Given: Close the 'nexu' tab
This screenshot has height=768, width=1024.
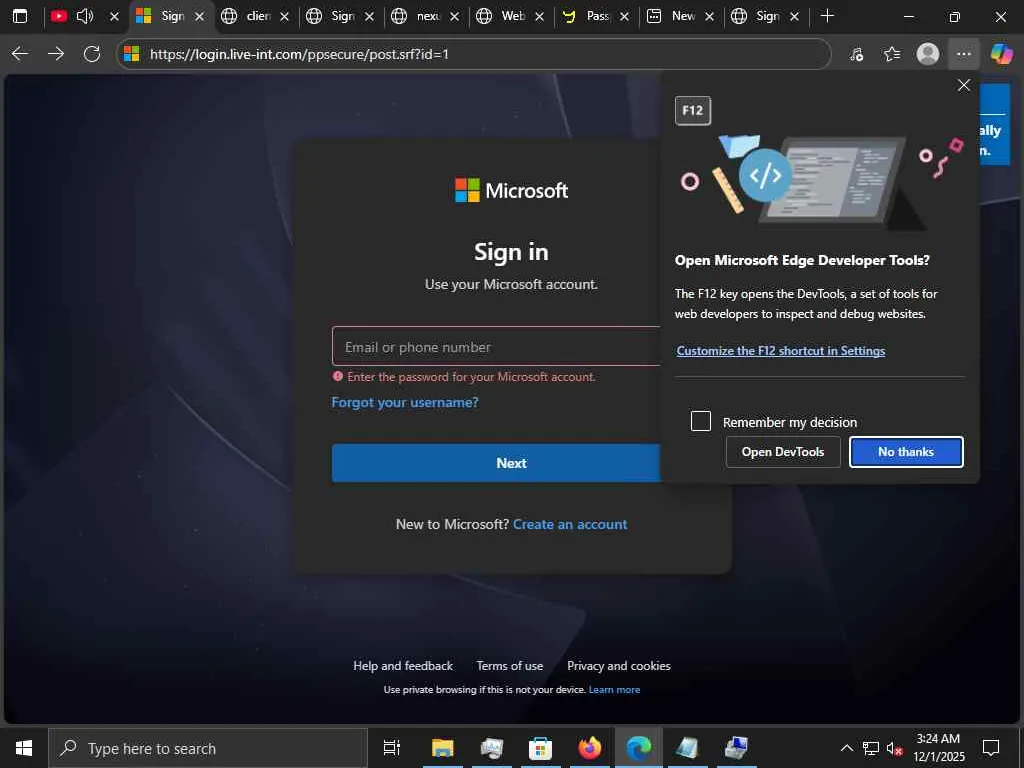Looking at the screenshot, I should tap(455, 16).
